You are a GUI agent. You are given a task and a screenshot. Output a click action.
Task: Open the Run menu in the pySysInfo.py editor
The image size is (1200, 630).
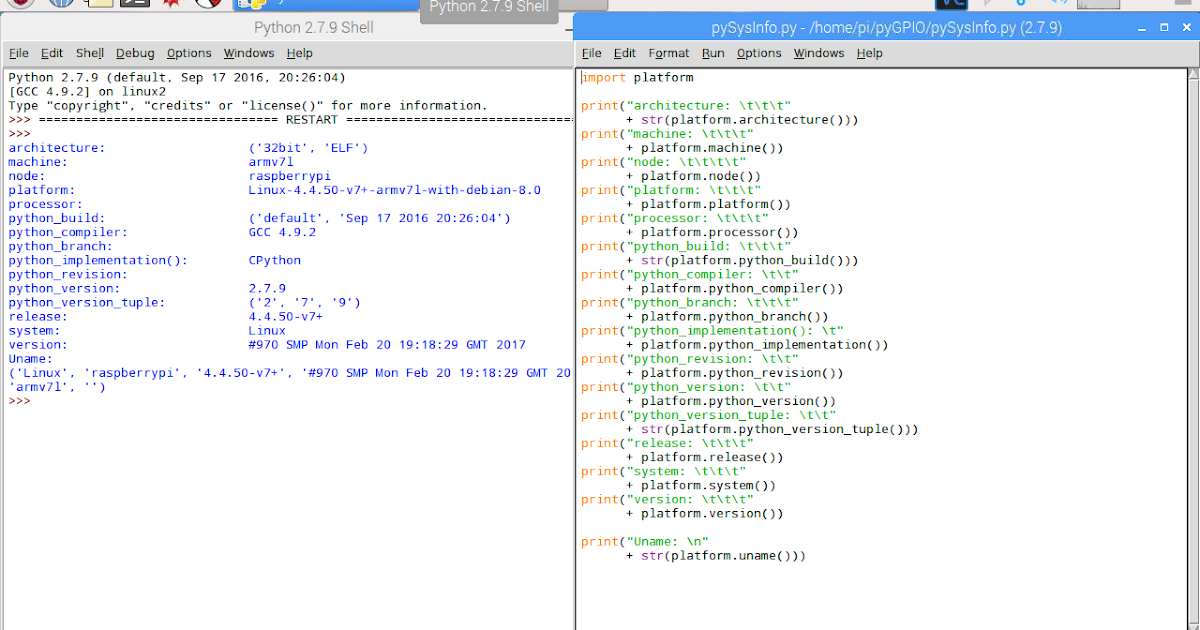(713, 53)
